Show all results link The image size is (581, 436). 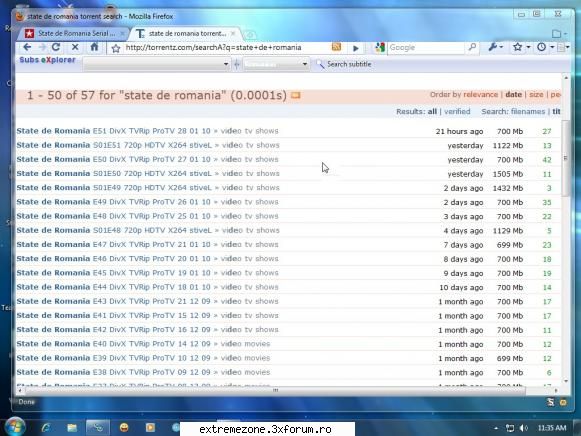tap(432, 112)
